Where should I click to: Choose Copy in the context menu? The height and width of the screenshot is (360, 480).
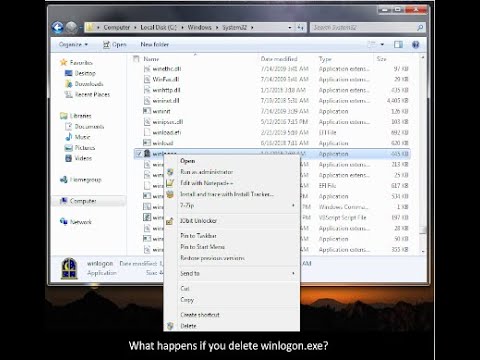187,300
